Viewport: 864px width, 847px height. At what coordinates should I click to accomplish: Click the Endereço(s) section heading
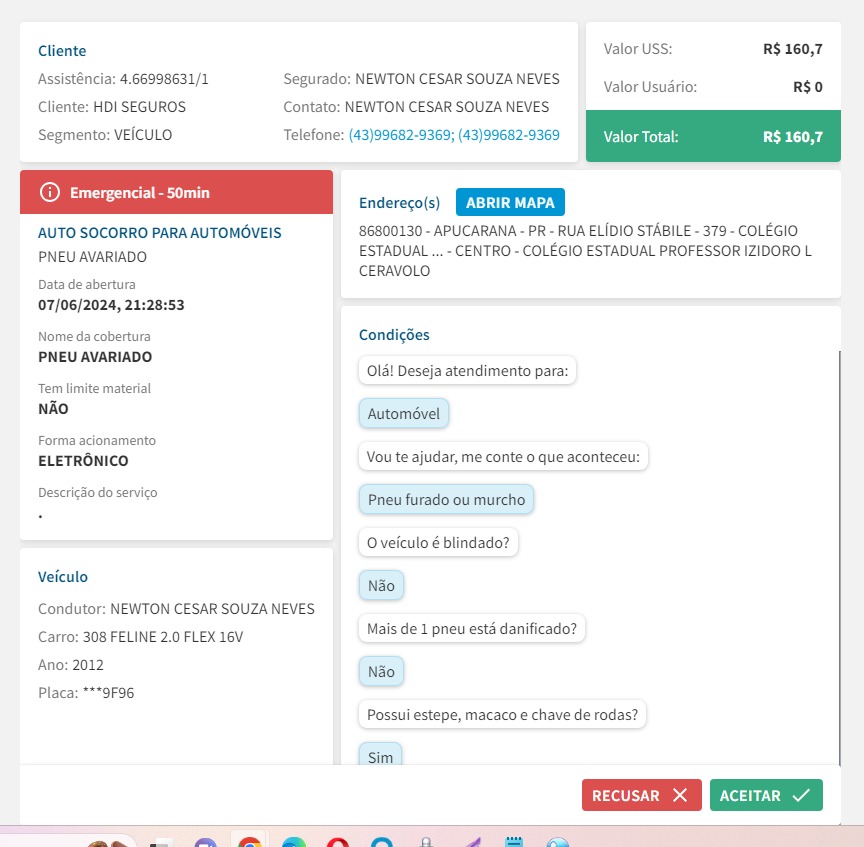tap(399, 203)
